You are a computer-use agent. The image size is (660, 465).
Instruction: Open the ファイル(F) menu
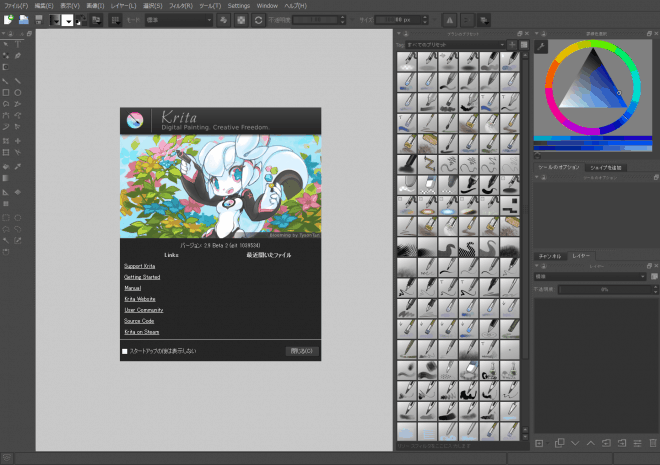pyautogui.click(x=16, y=6)
